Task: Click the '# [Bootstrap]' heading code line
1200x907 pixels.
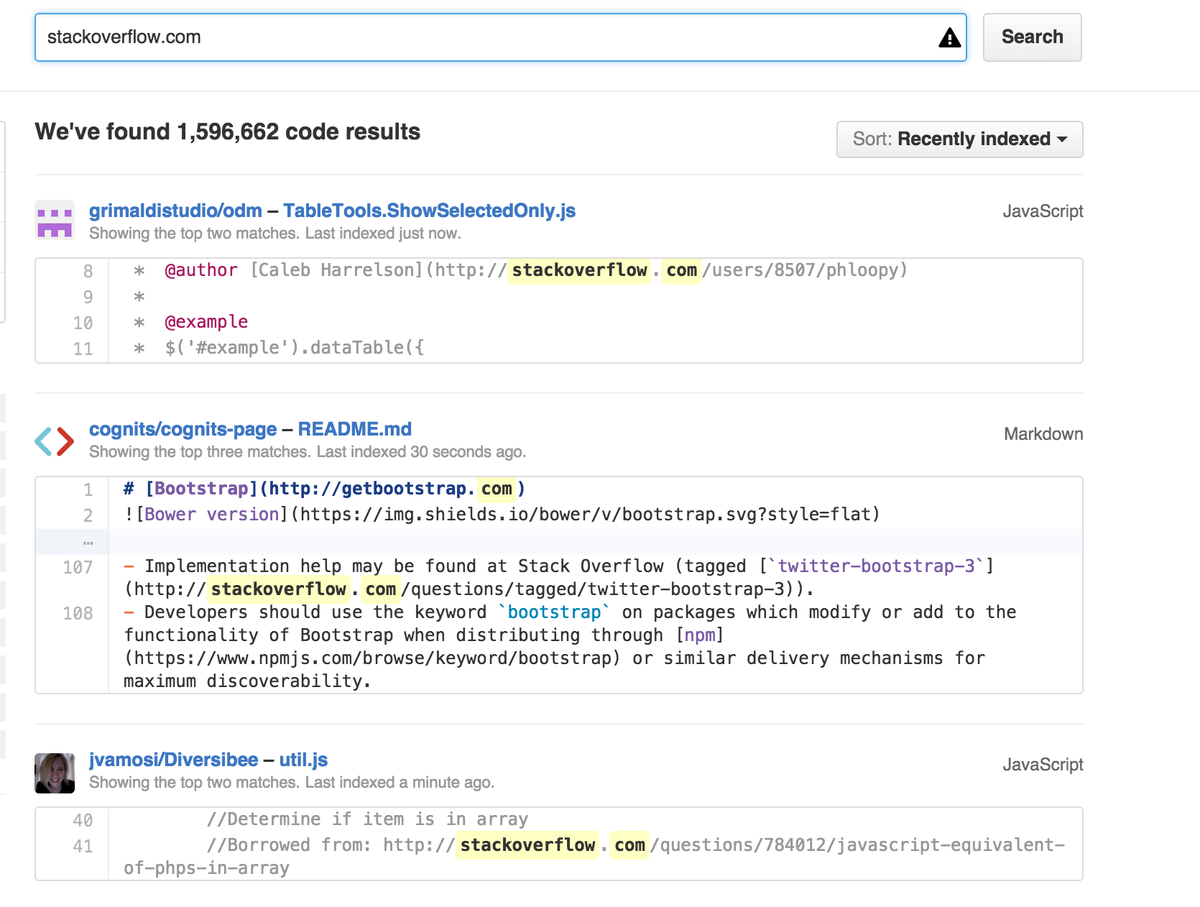Action: click(x=325, y=489)
